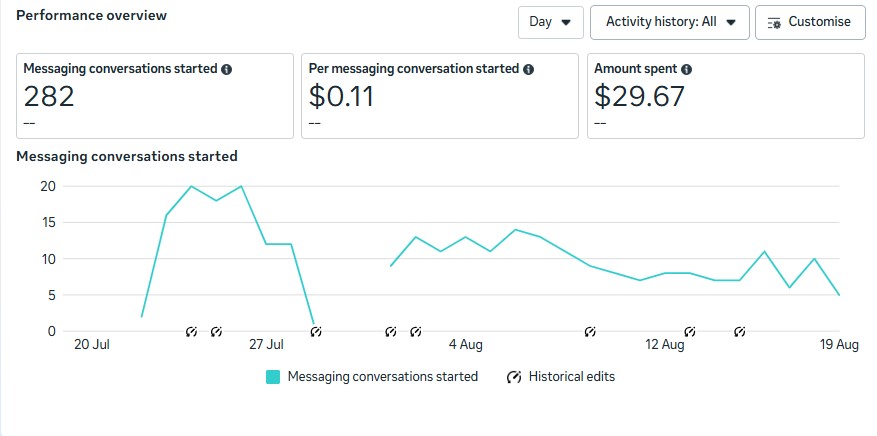Click historical edit marker where line drops to zero

point(316,331)
